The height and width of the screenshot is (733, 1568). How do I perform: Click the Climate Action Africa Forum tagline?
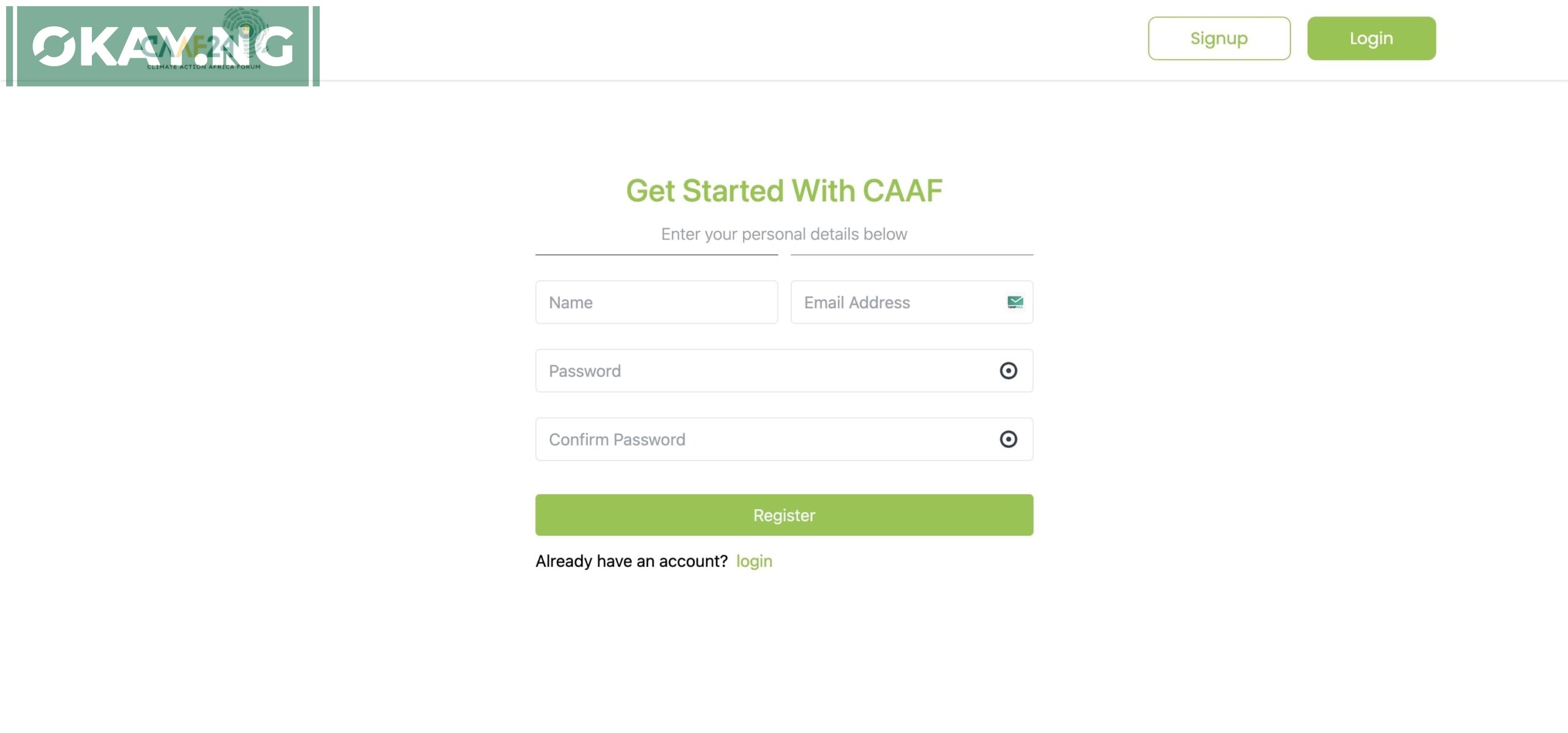click(203, 66)
